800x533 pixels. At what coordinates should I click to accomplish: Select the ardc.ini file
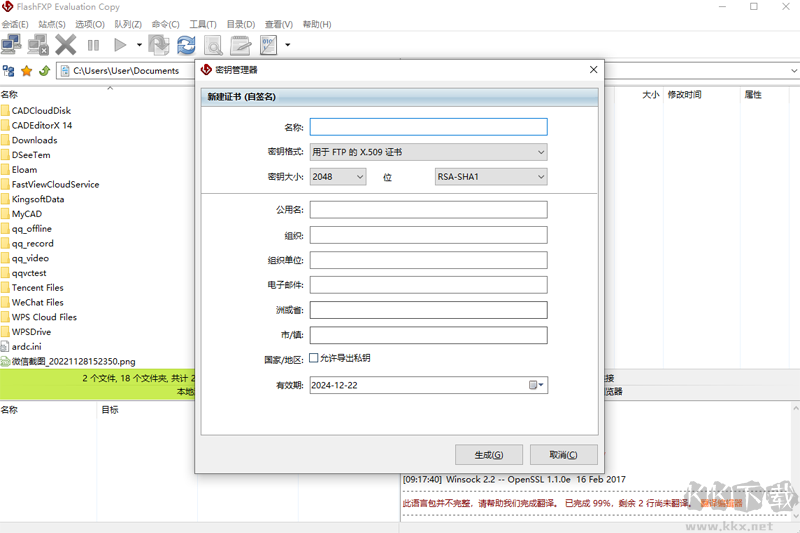[27, 347]
